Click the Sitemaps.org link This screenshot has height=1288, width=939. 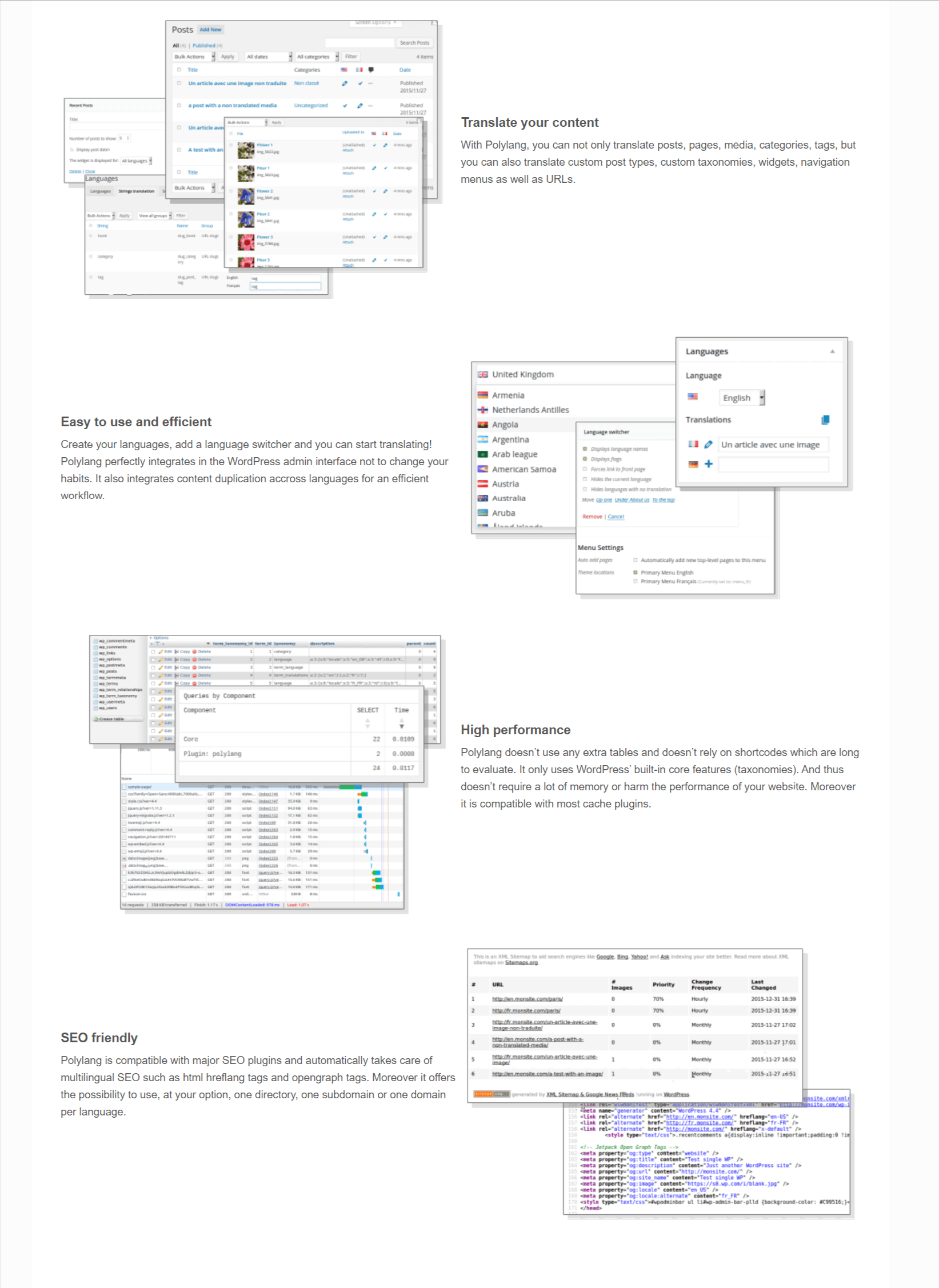[x=521, y=962]
